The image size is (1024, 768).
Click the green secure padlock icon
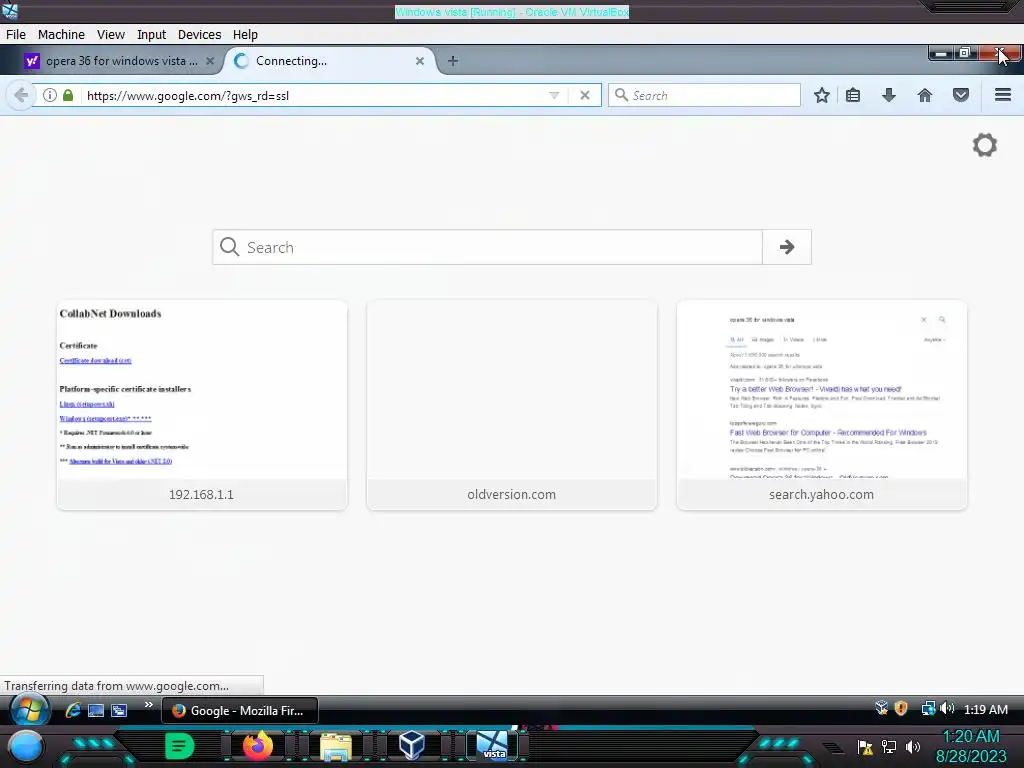[68, 95]
